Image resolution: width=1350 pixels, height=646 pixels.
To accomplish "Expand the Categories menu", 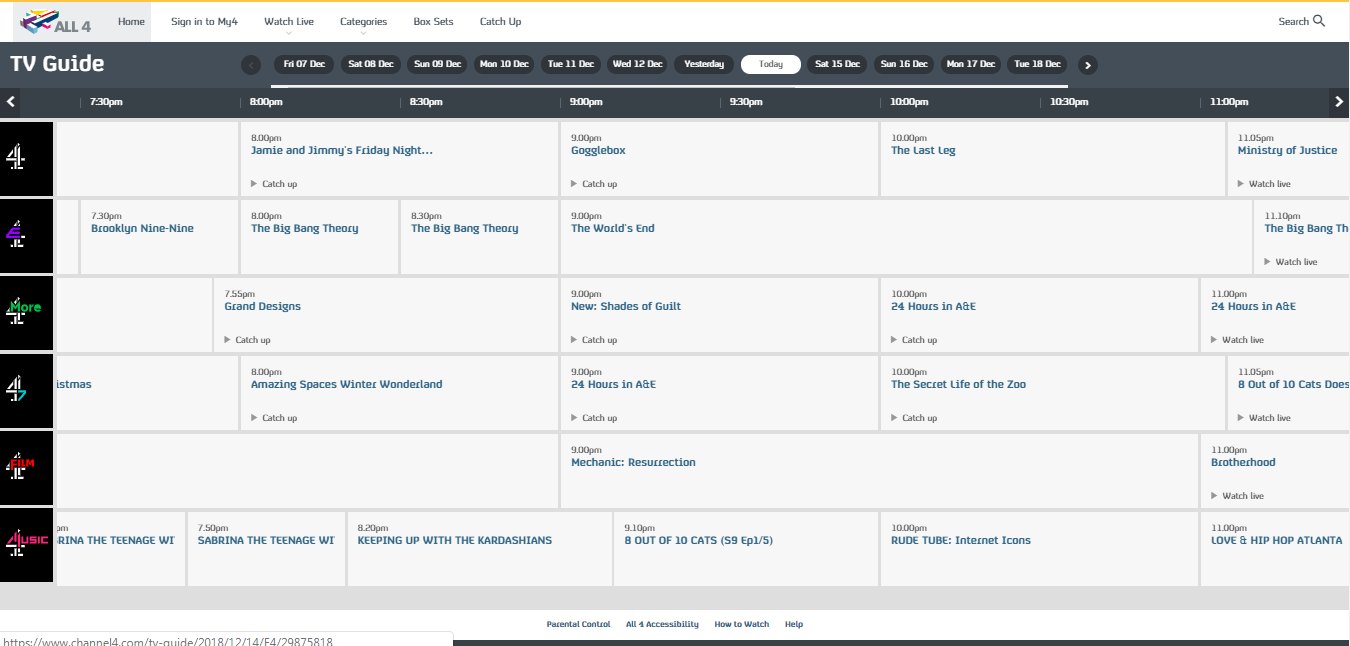I will click(363, 21).
